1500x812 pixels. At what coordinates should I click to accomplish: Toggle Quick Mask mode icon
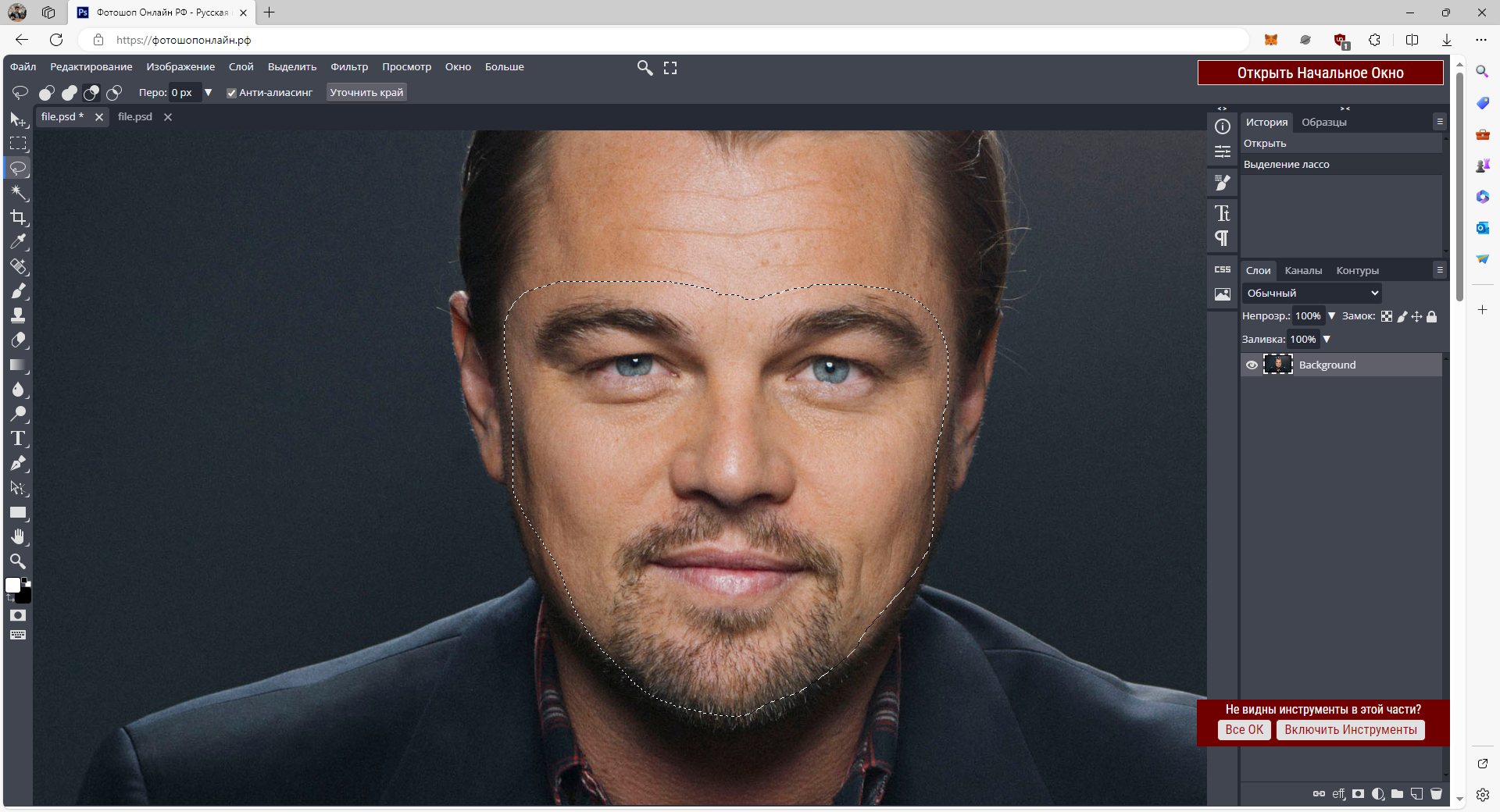[18, 616]
